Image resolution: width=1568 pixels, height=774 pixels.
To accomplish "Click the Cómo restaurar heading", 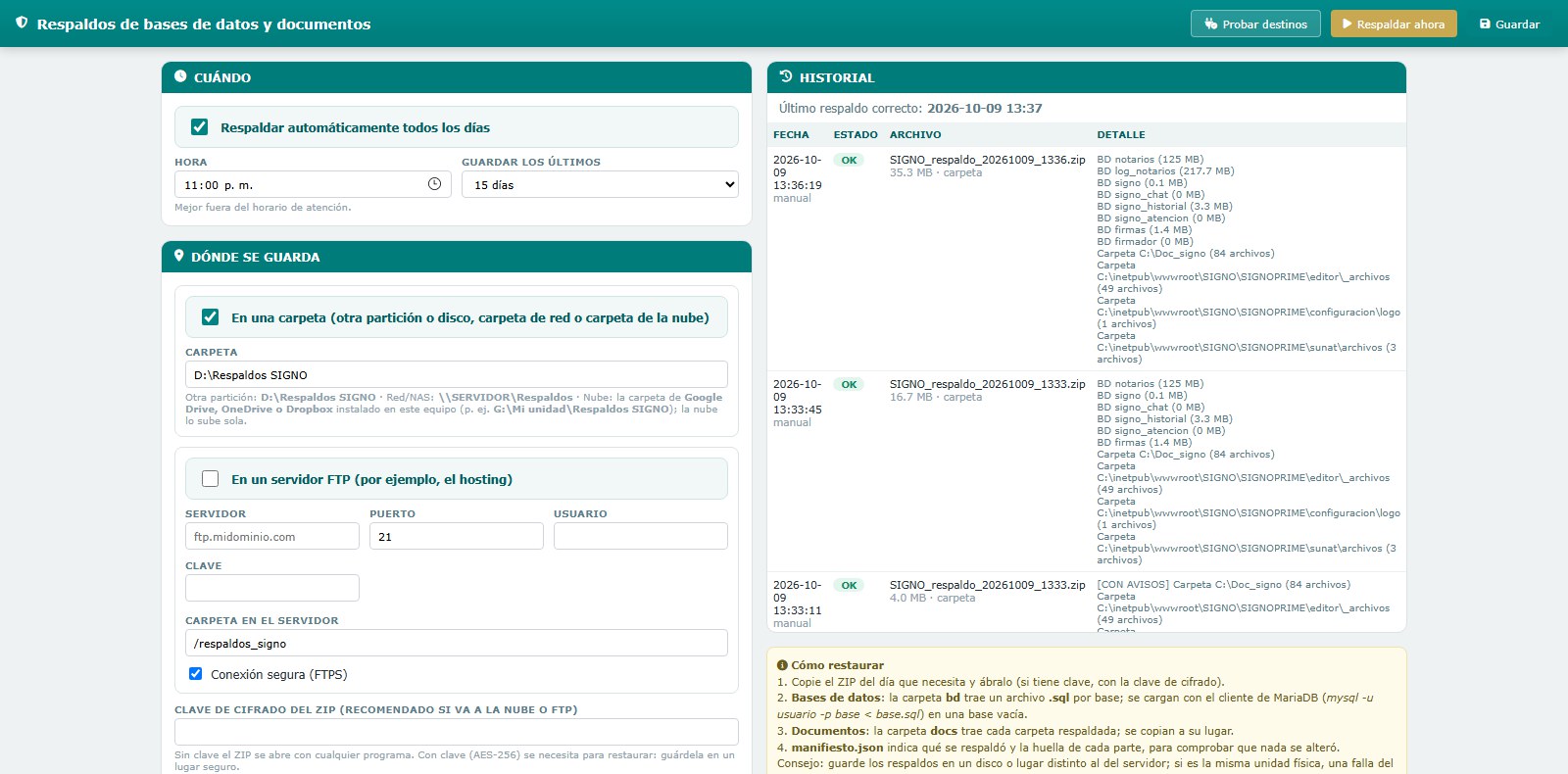I will pos(837,665).
